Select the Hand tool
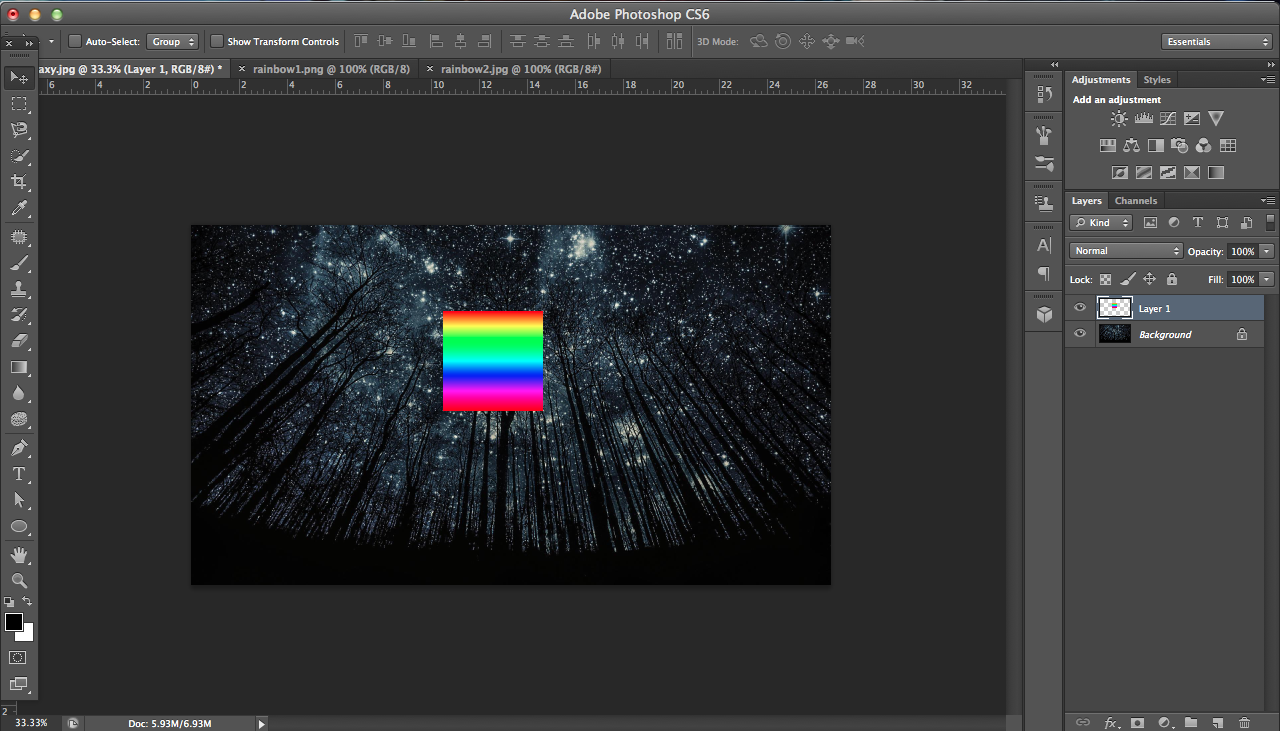 tap(19, 554)
